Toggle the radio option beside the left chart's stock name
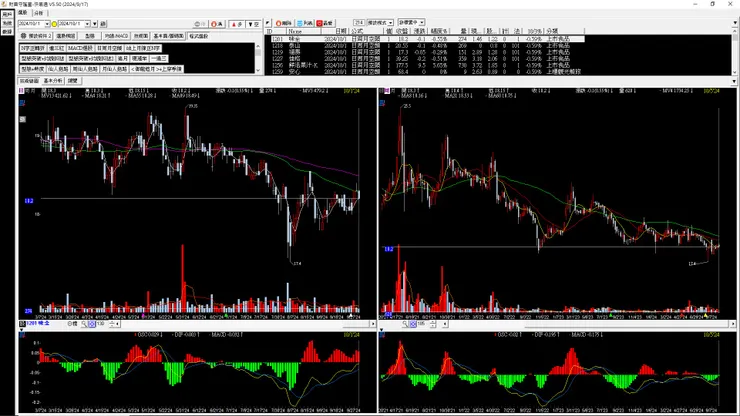Image resolution: width=740 pixels, height=416 pixels. pyautogui.click(x=70, y=324)
